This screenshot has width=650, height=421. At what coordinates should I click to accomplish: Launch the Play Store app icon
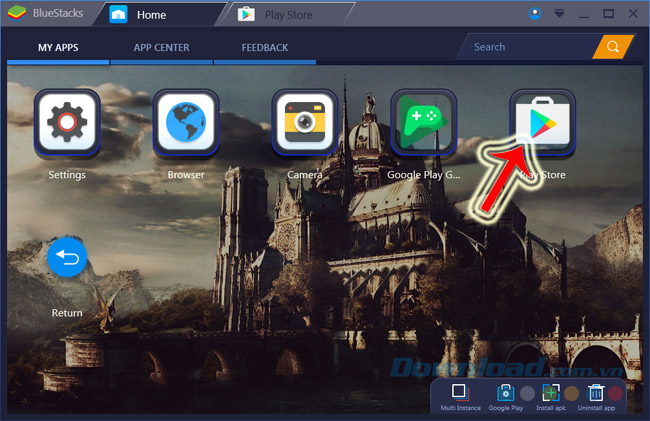coord(543,122)
